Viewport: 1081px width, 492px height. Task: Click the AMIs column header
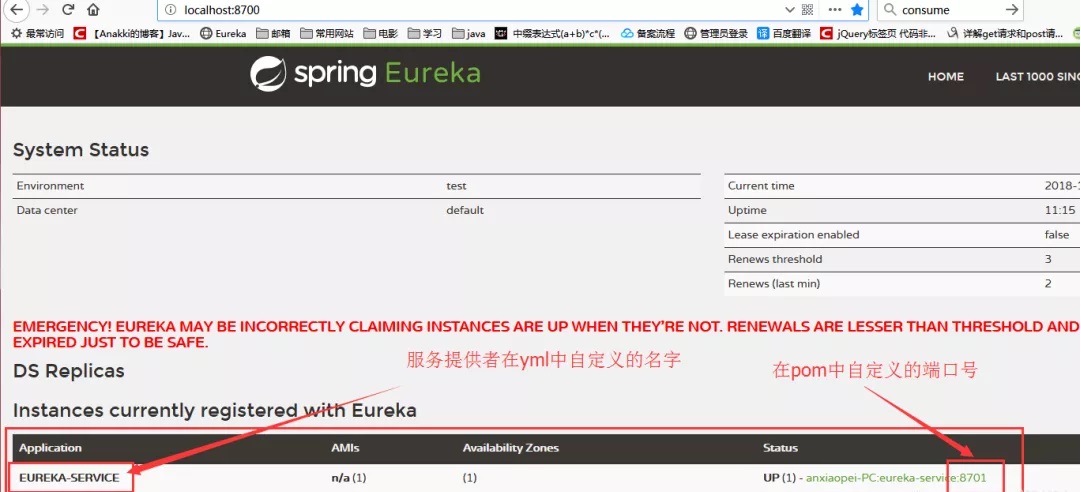pyautogui.click(x=345, y=448)
